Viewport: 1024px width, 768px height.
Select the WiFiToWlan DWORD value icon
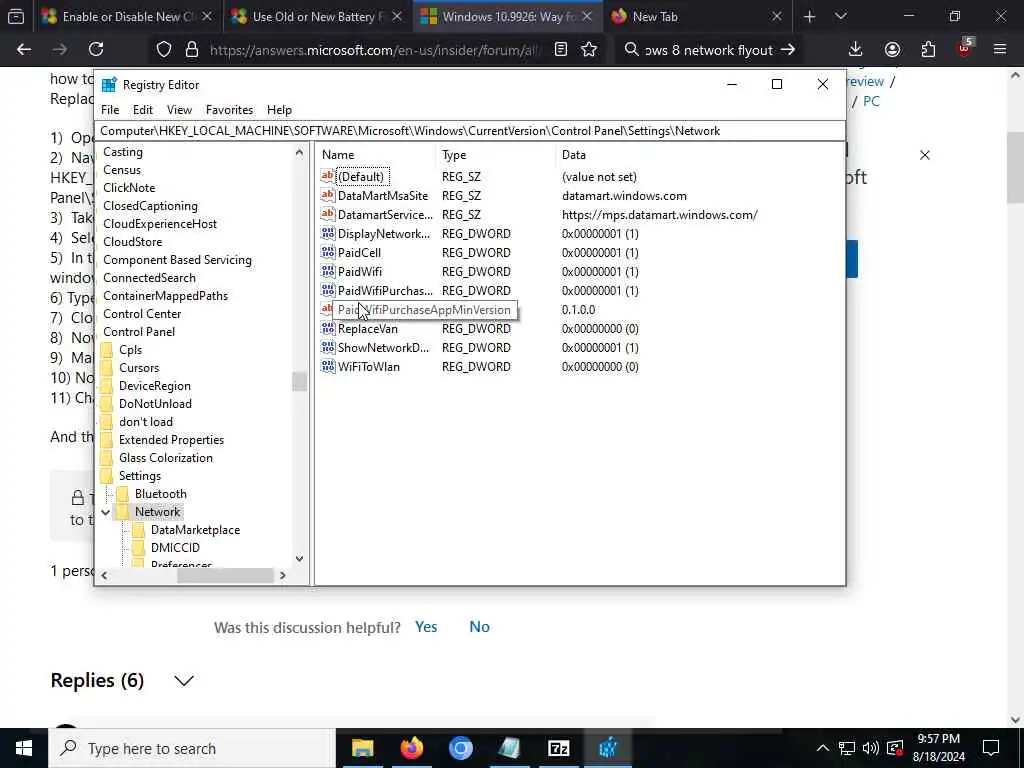click(328, 366)
